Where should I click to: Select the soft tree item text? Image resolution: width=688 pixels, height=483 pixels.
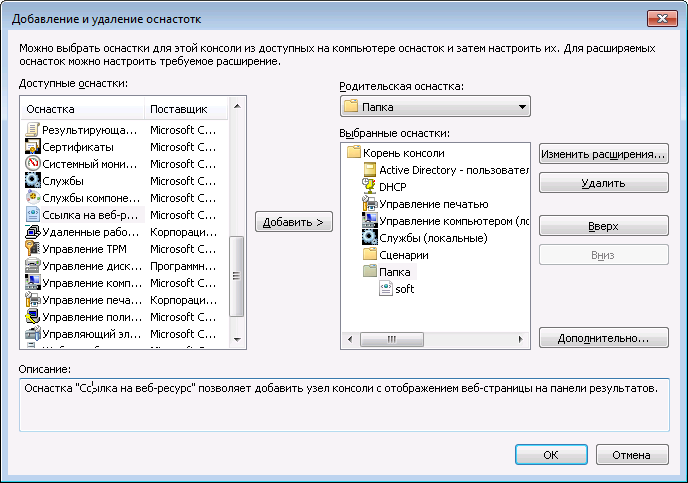click(x=405, y=289)
